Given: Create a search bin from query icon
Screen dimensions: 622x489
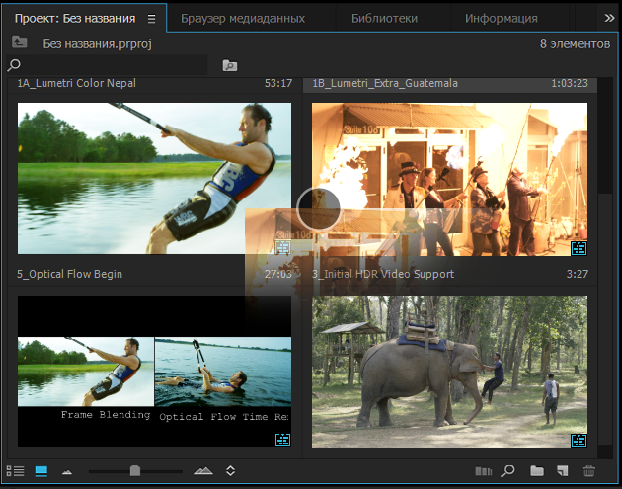Looking at the screenshot, I should [x=230, y=65].
